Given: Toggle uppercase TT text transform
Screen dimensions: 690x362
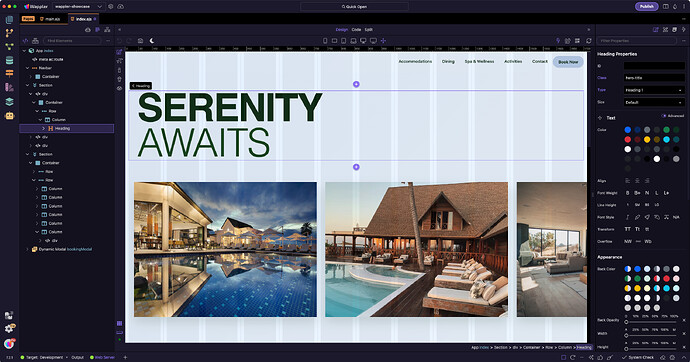Looking at the screenshot, I should 628,229.
